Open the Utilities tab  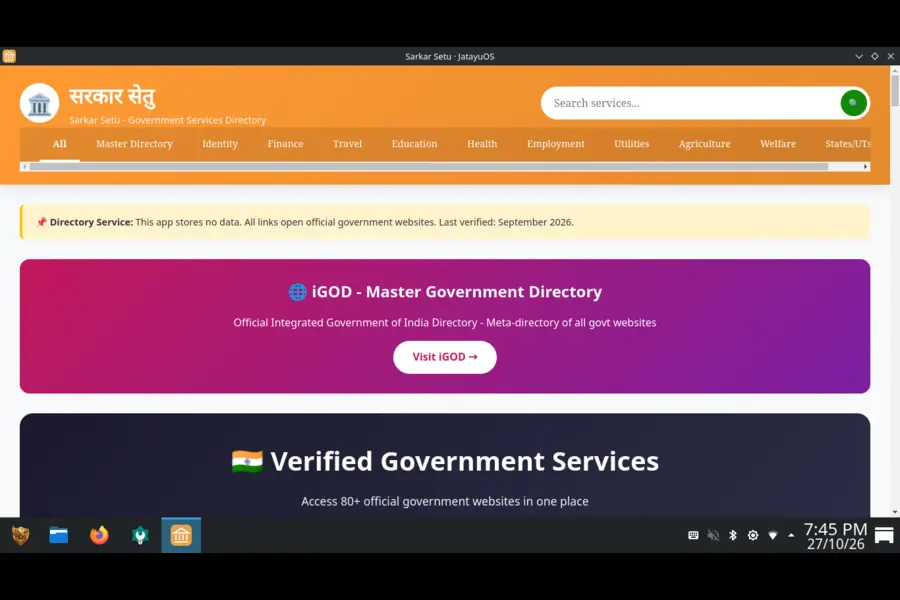point(631,144)
